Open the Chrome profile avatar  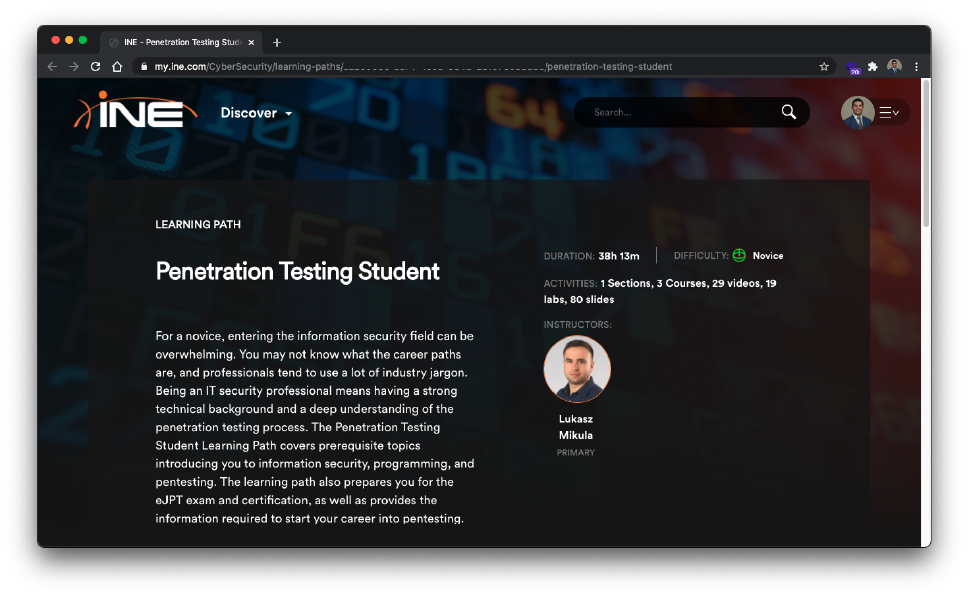pyautogui.click(x=894, y=66)
